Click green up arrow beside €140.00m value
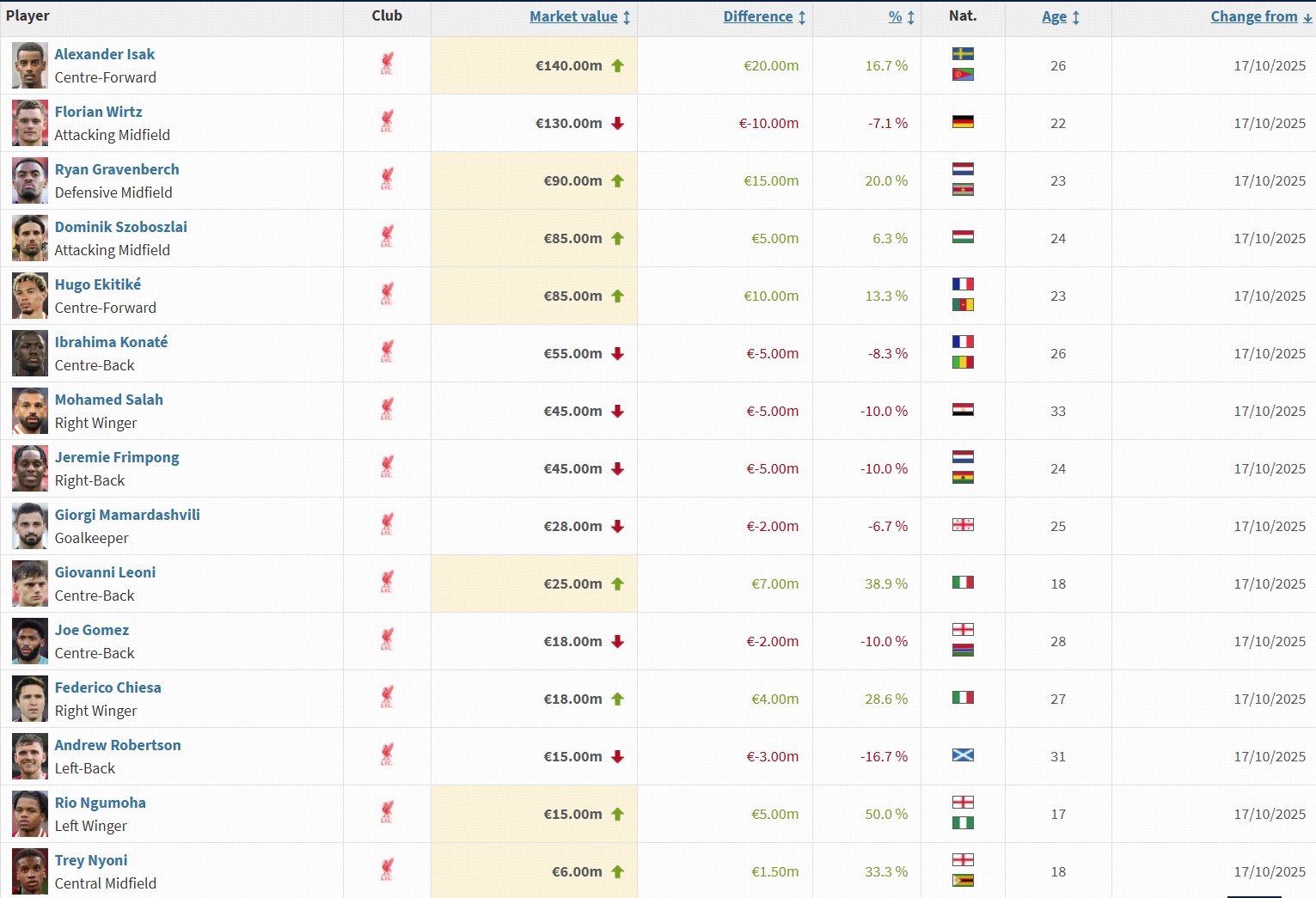 (617, 66)
